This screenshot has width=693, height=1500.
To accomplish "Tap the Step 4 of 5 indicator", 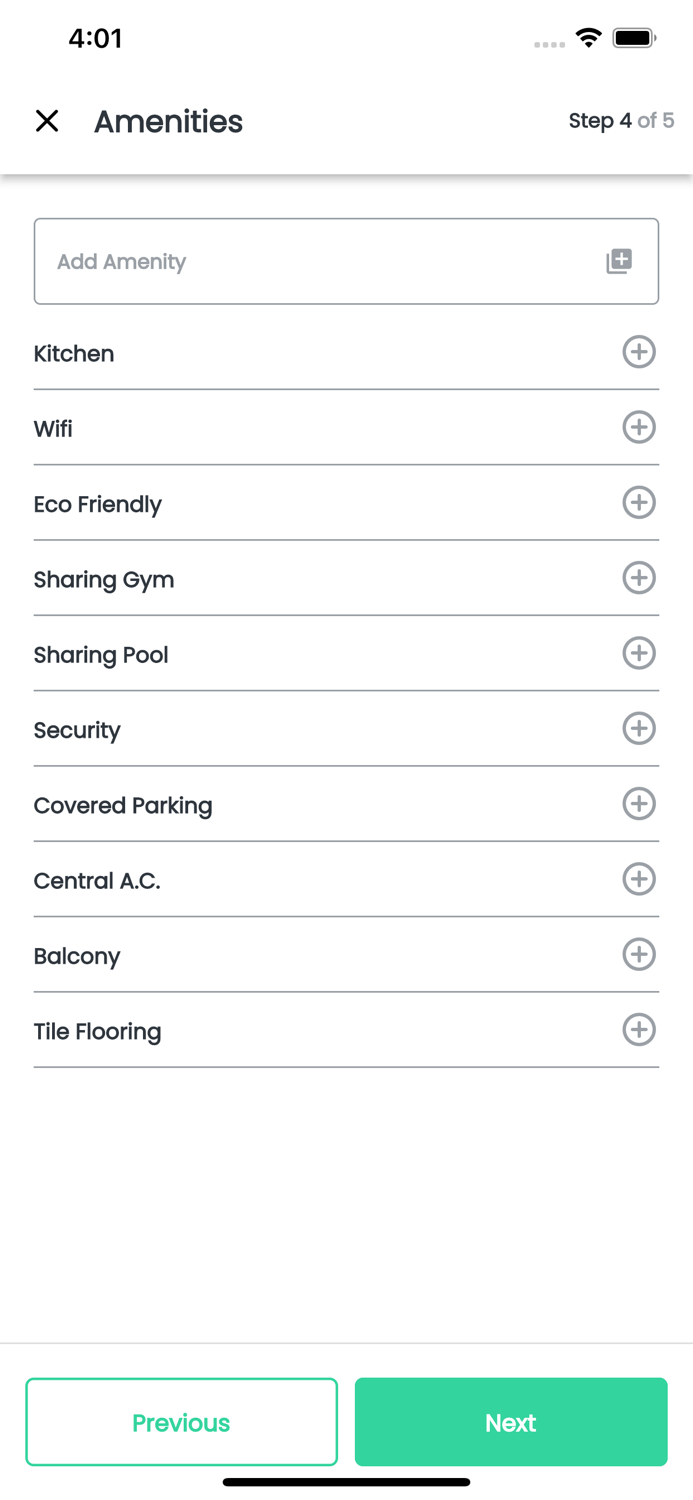I will click(621, 121).
